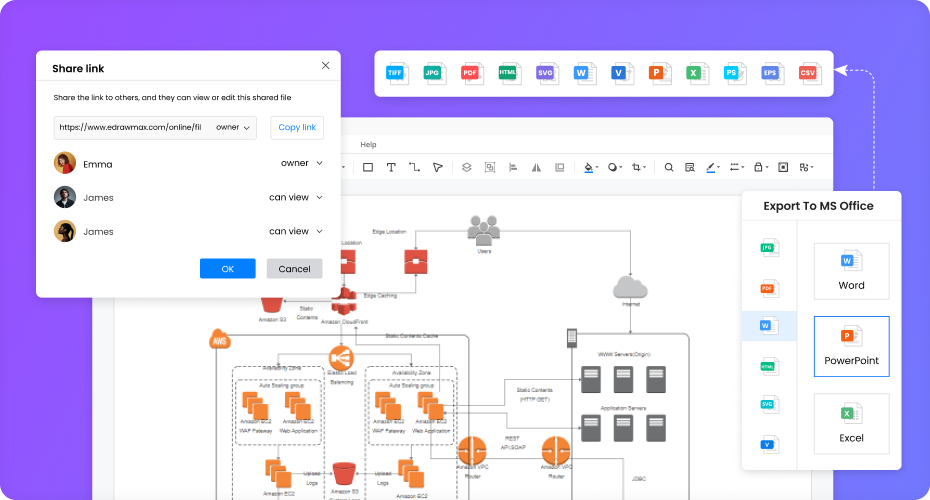930x500 pixels.
Task: Open the Layers icon in toolbar
Action: (466, 167)
